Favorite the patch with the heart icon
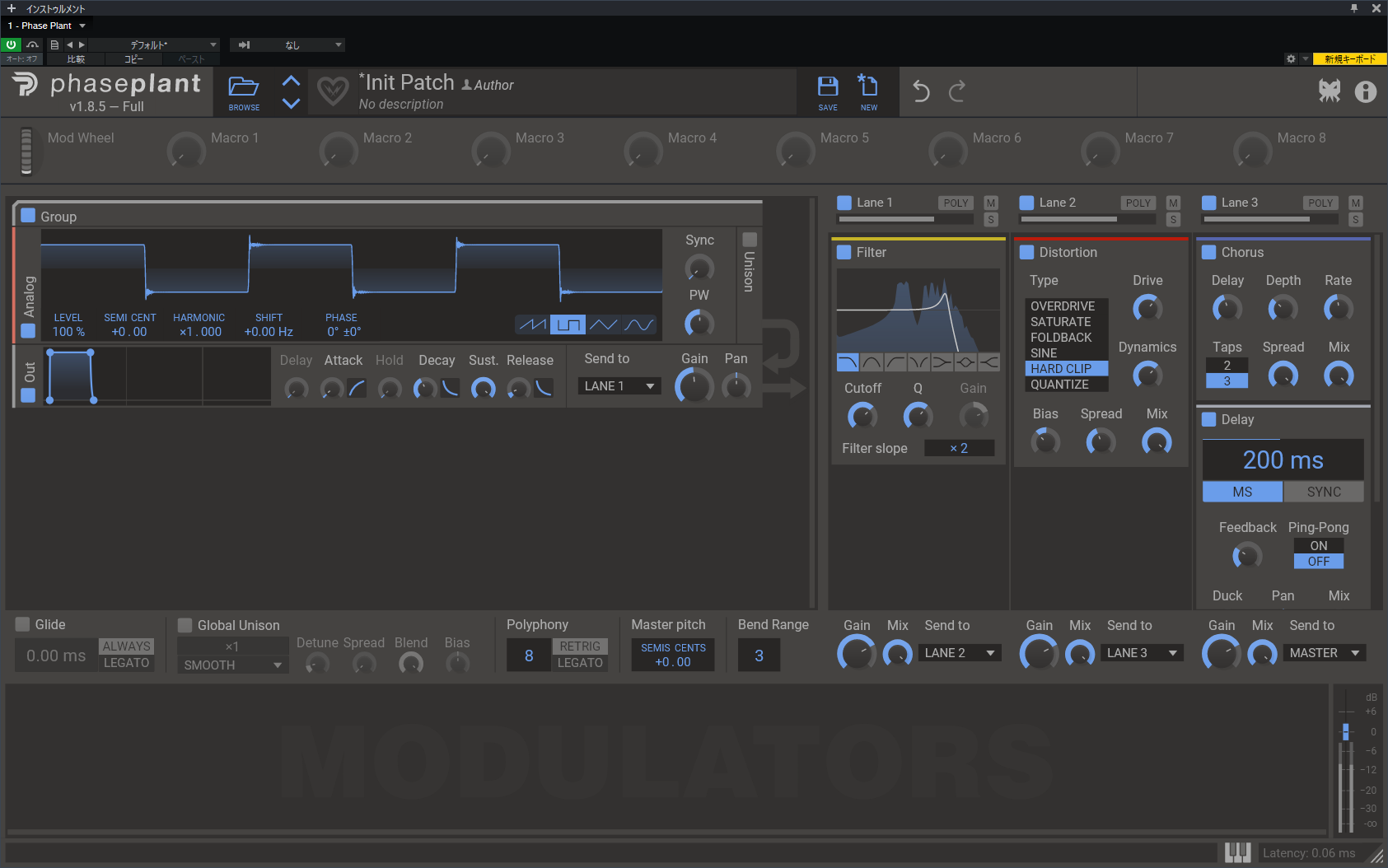1388x868 pixels. point(333,91)
